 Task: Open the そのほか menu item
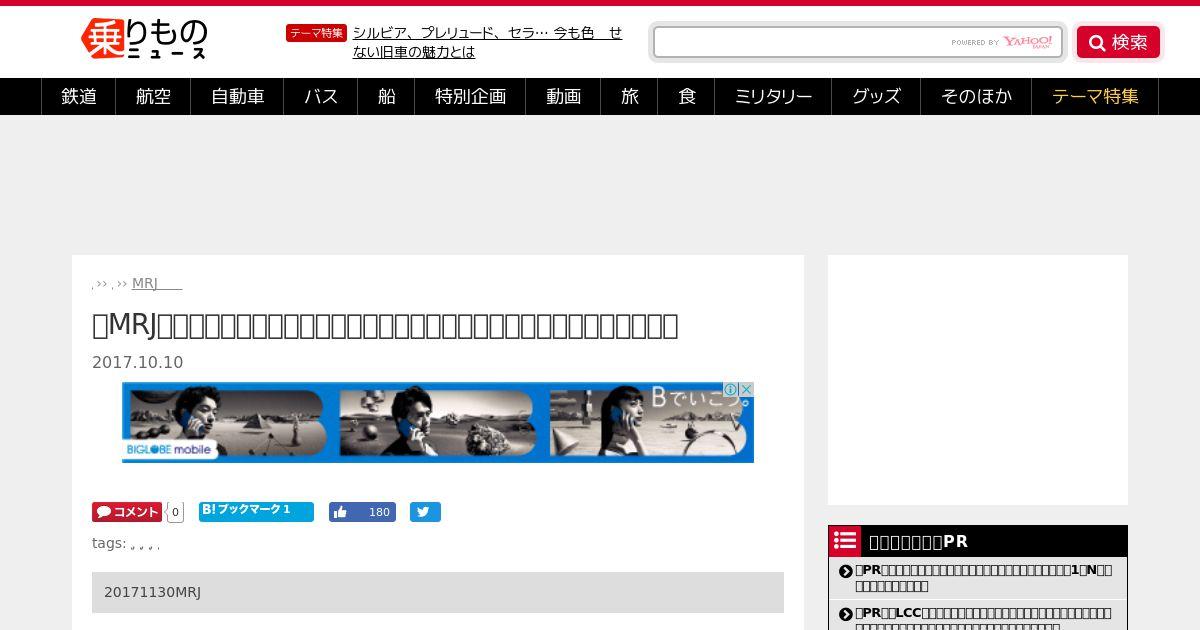click(976, 96)
